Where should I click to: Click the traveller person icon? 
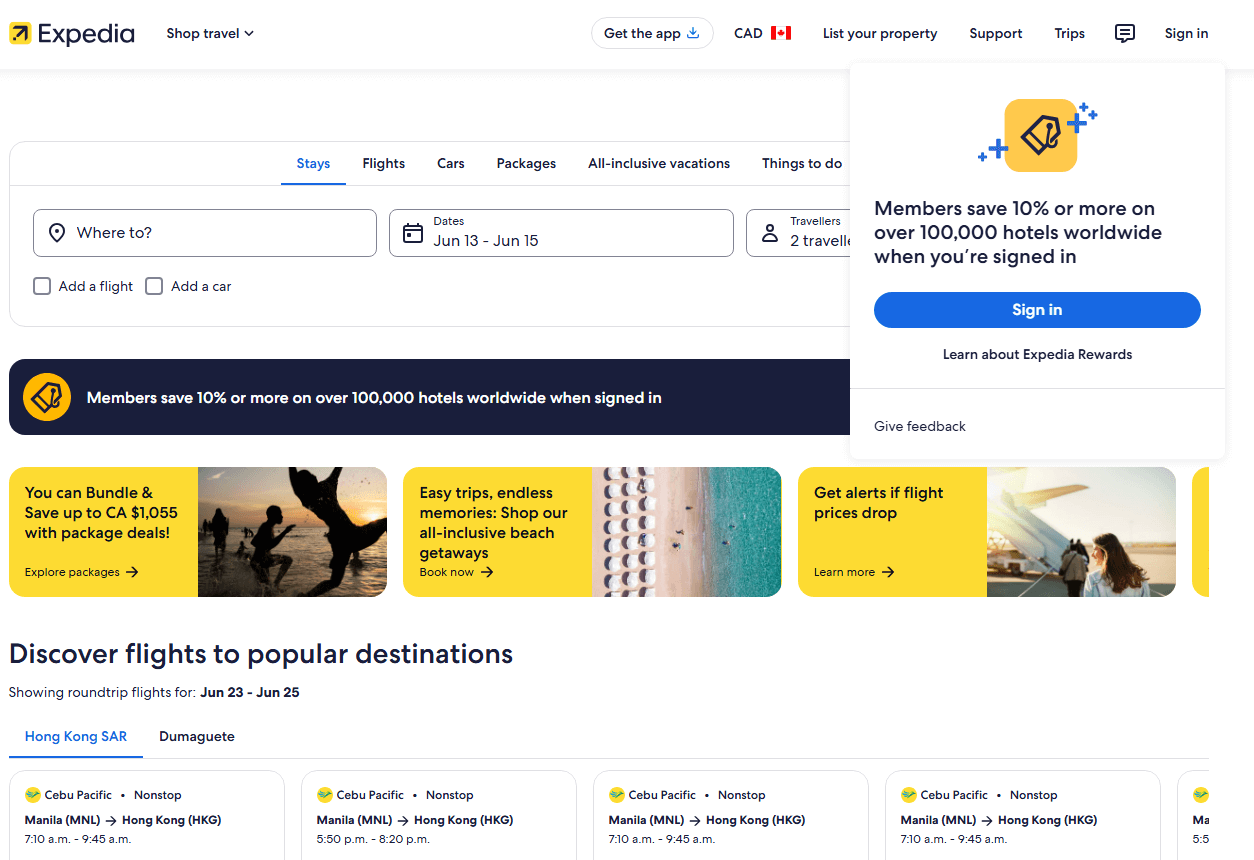click(x=769, y=232)
